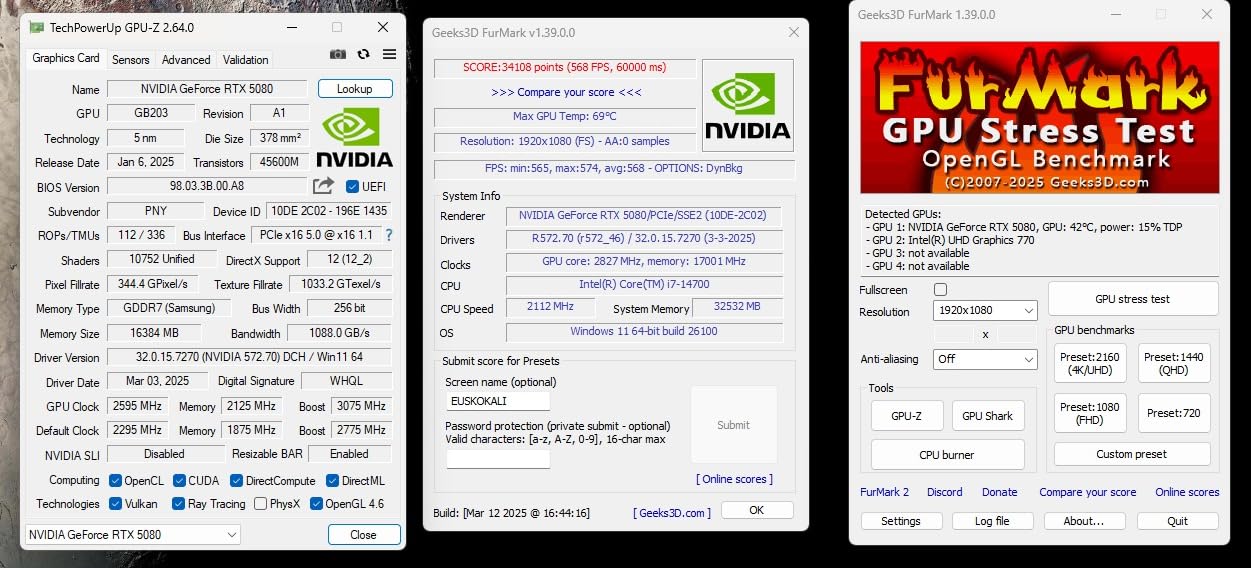The height and width of the screenshot is (568, 1251).
Task: Open the Discord link
Action: tap(945, 492)
